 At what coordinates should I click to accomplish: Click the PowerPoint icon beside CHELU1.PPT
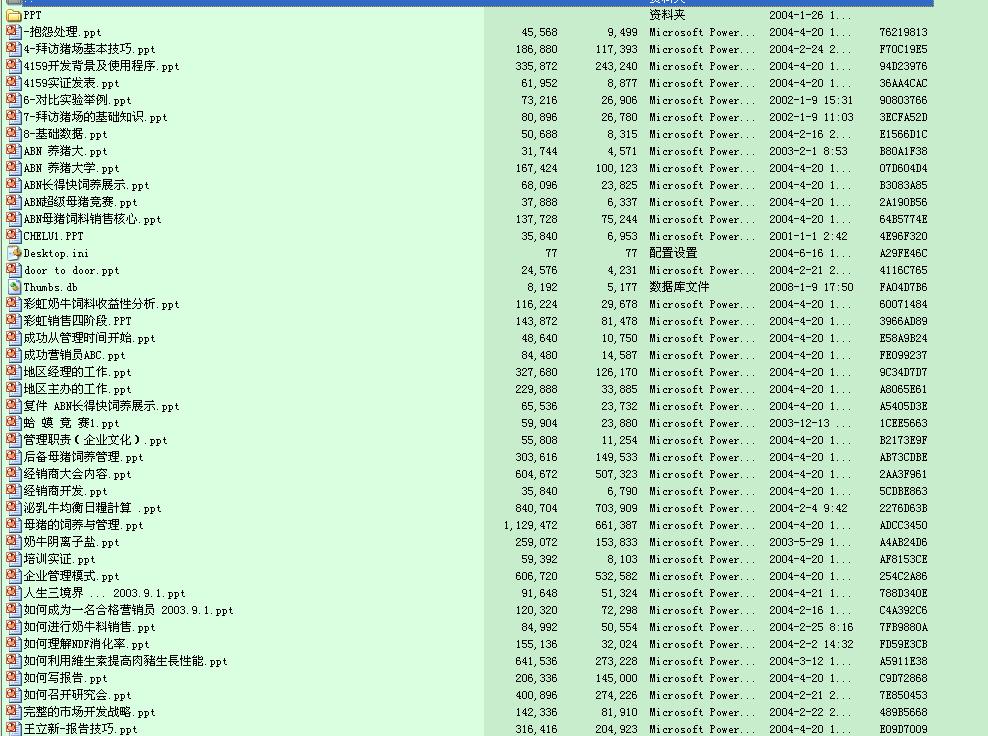click(14, 236)
